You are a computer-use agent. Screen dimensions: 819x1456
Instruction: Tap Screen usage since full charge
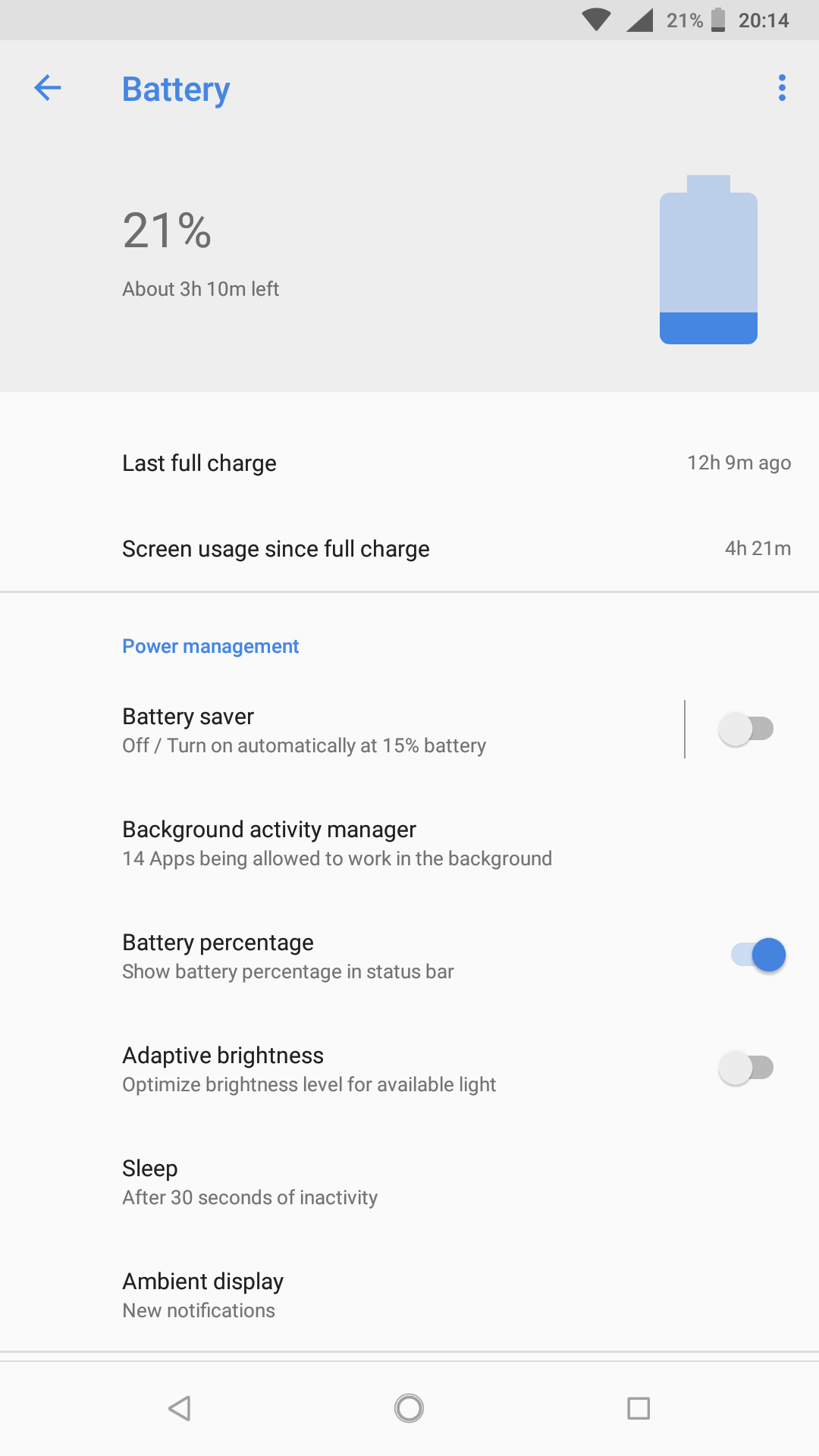point(409,548)
